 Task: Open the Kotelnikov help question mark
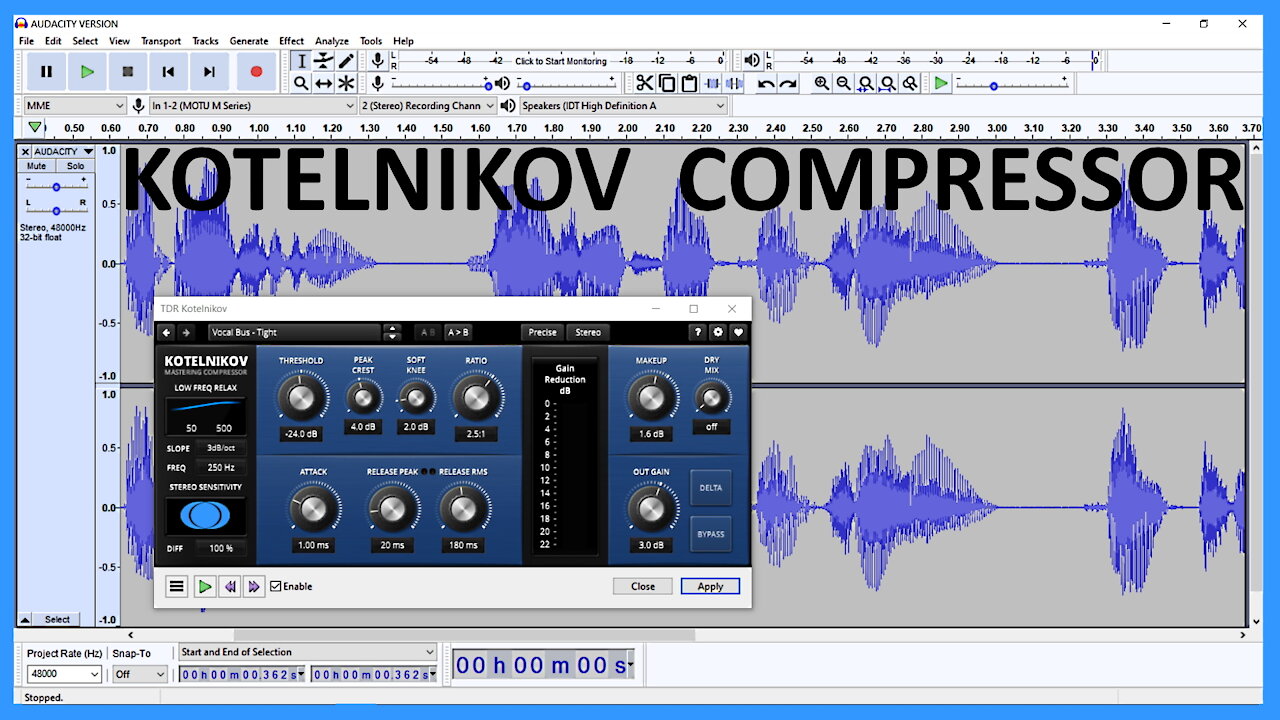click(698, 332)
